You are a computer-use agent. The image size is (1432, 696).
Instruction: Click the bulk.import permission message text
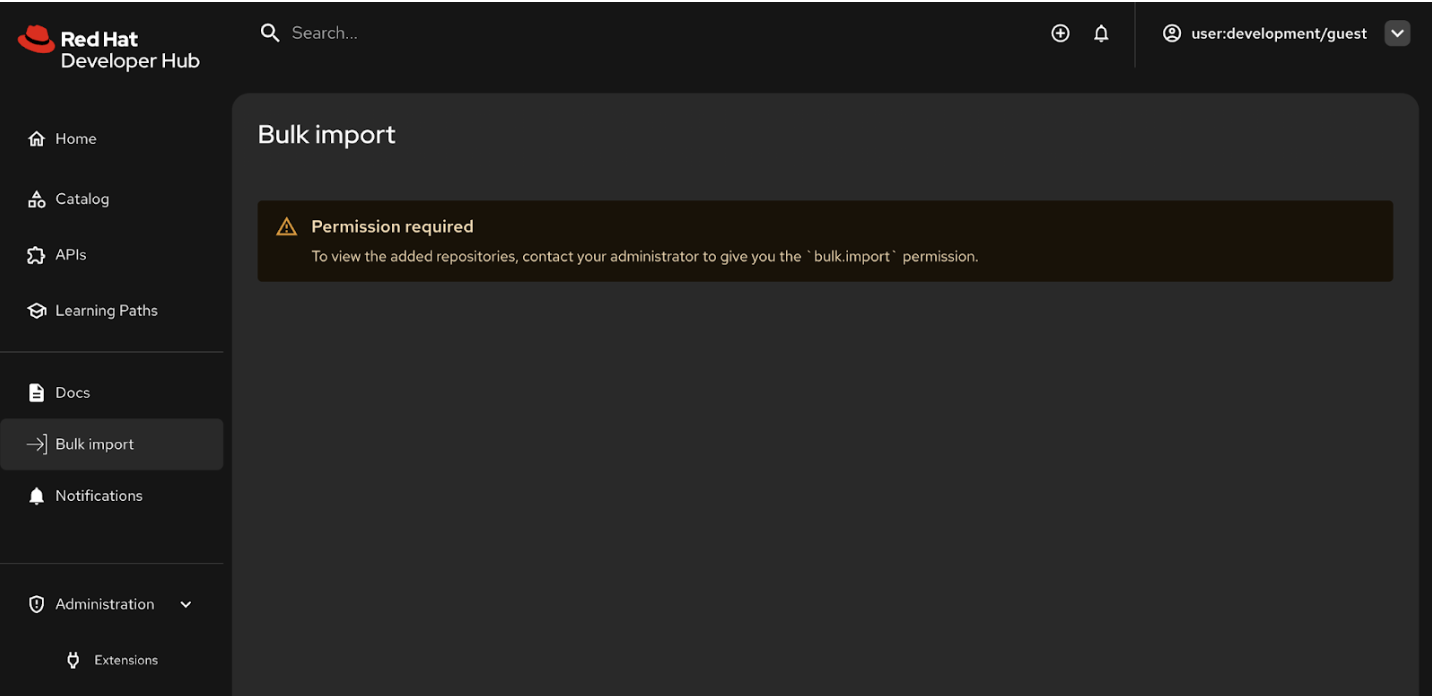click(x=645, y=257)
